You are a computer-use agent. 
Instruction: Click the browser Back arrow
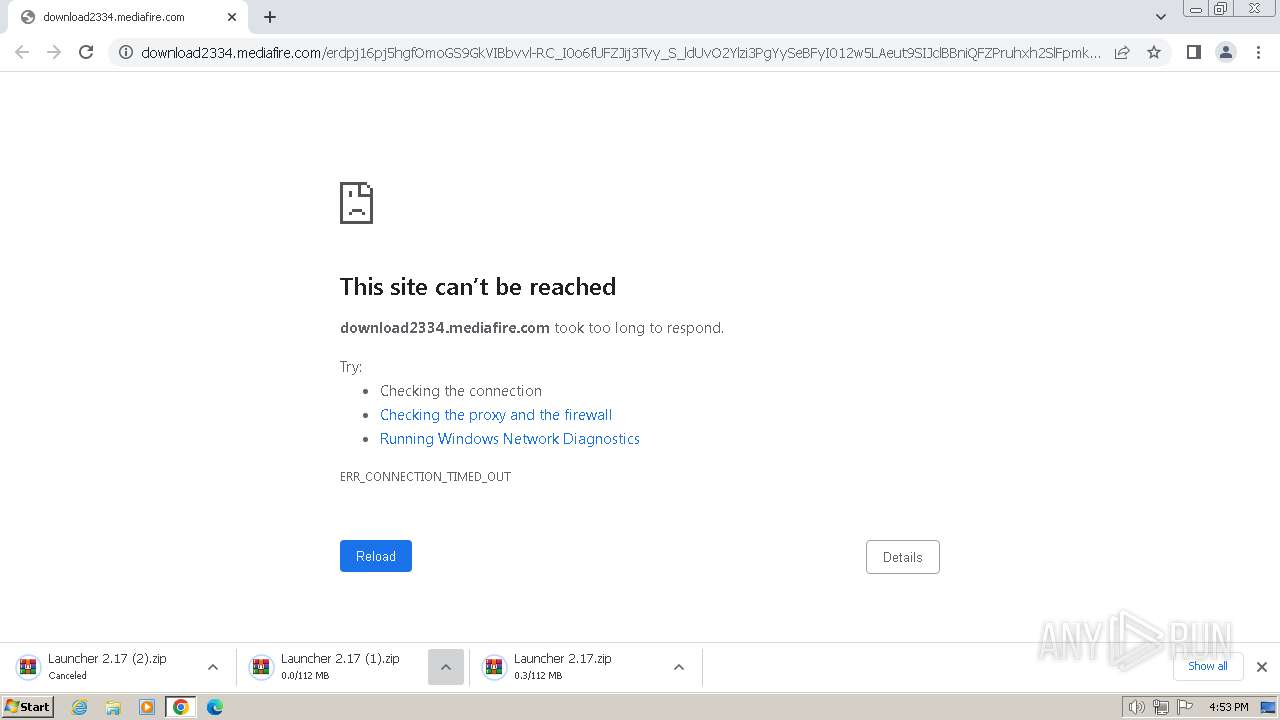click(x=22, y=52)
